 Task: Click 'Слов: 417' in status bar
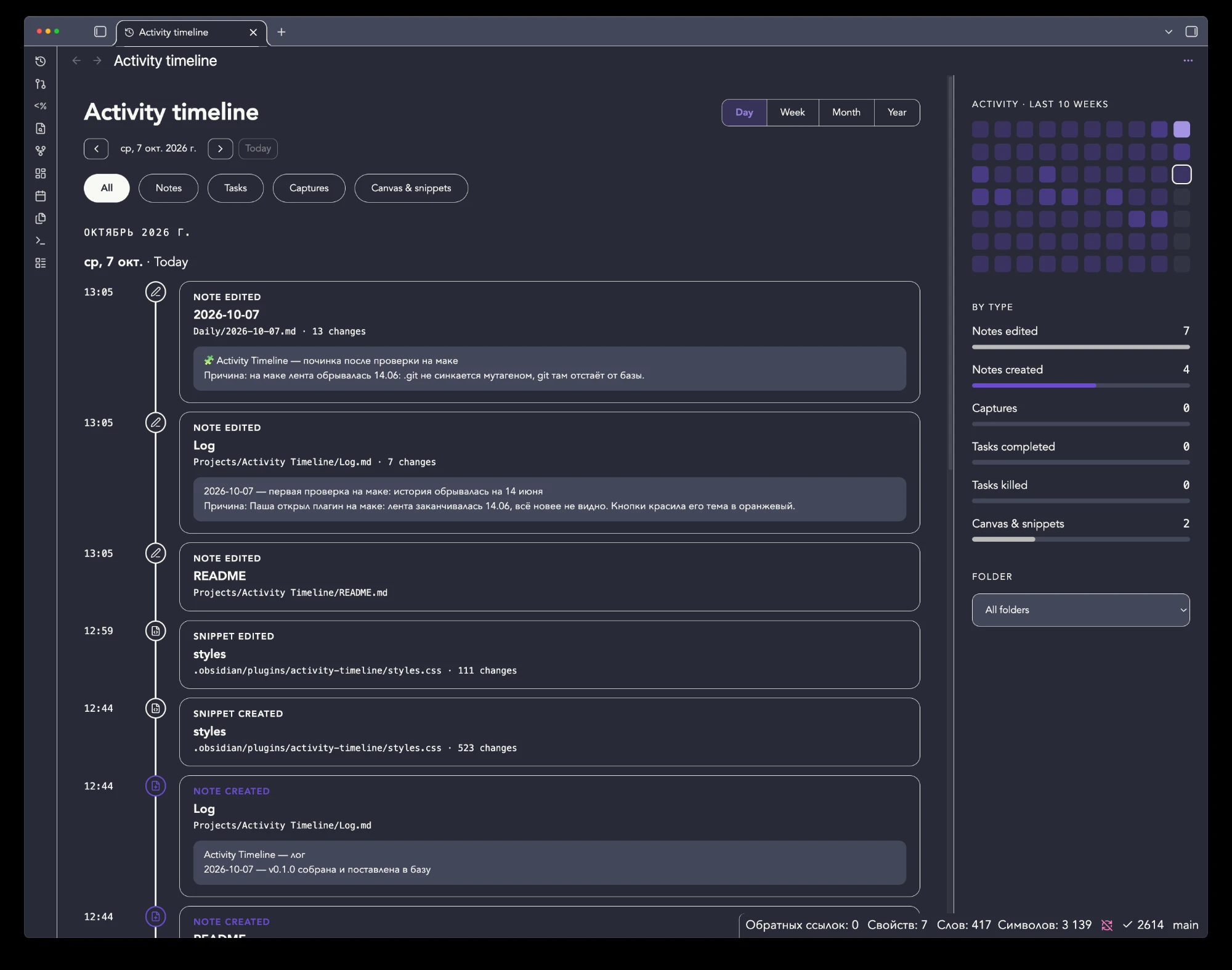963,925
